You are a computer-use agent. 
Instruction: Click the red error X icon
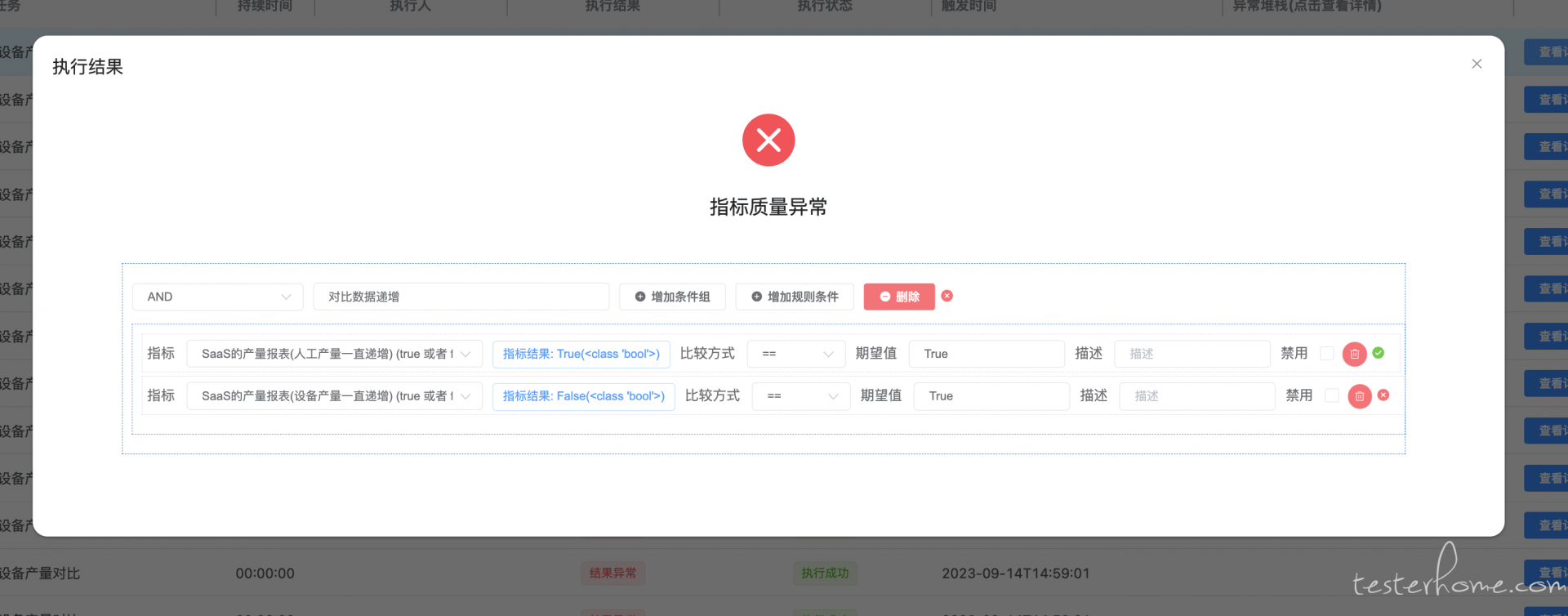coord(768,141)
